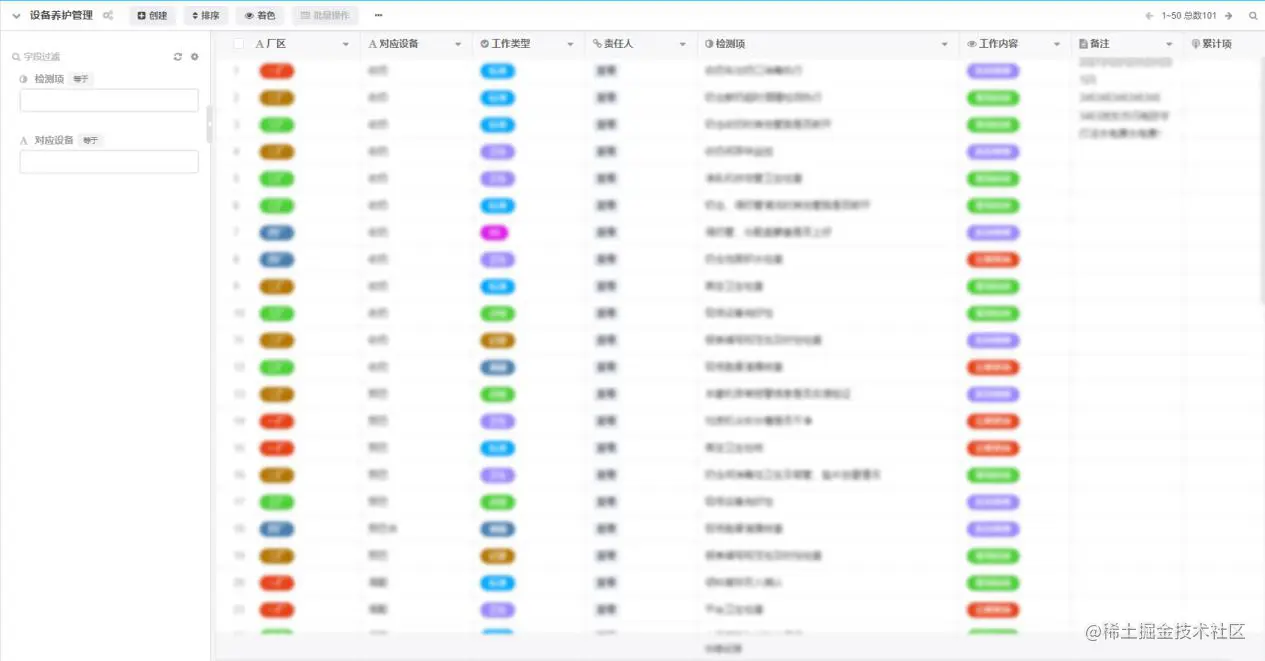
Task: Go to the previous page arrow
Action: pos(1149,16)
